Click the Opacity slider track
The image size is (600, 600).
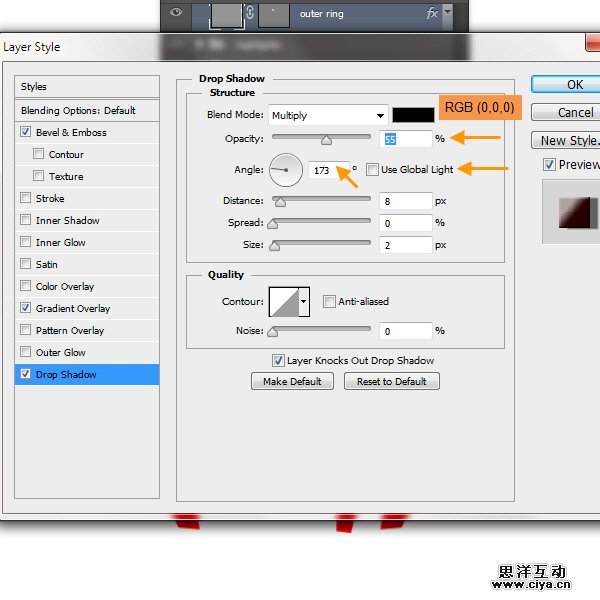pyautogui.click(x=321, y=137)
